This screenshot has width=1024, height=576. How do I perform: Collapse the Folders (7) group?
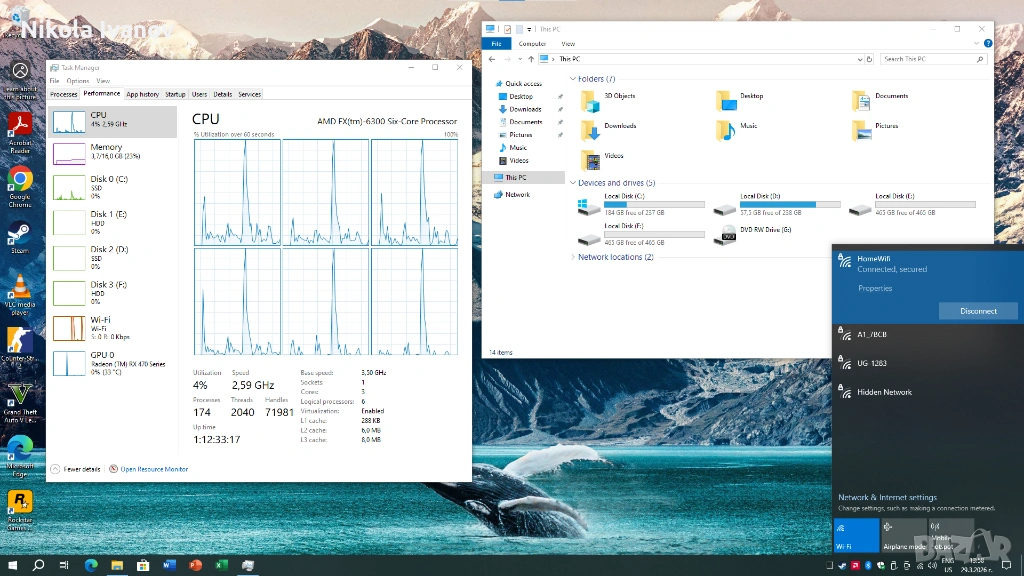pyautogui.click(x=573, y=79)
